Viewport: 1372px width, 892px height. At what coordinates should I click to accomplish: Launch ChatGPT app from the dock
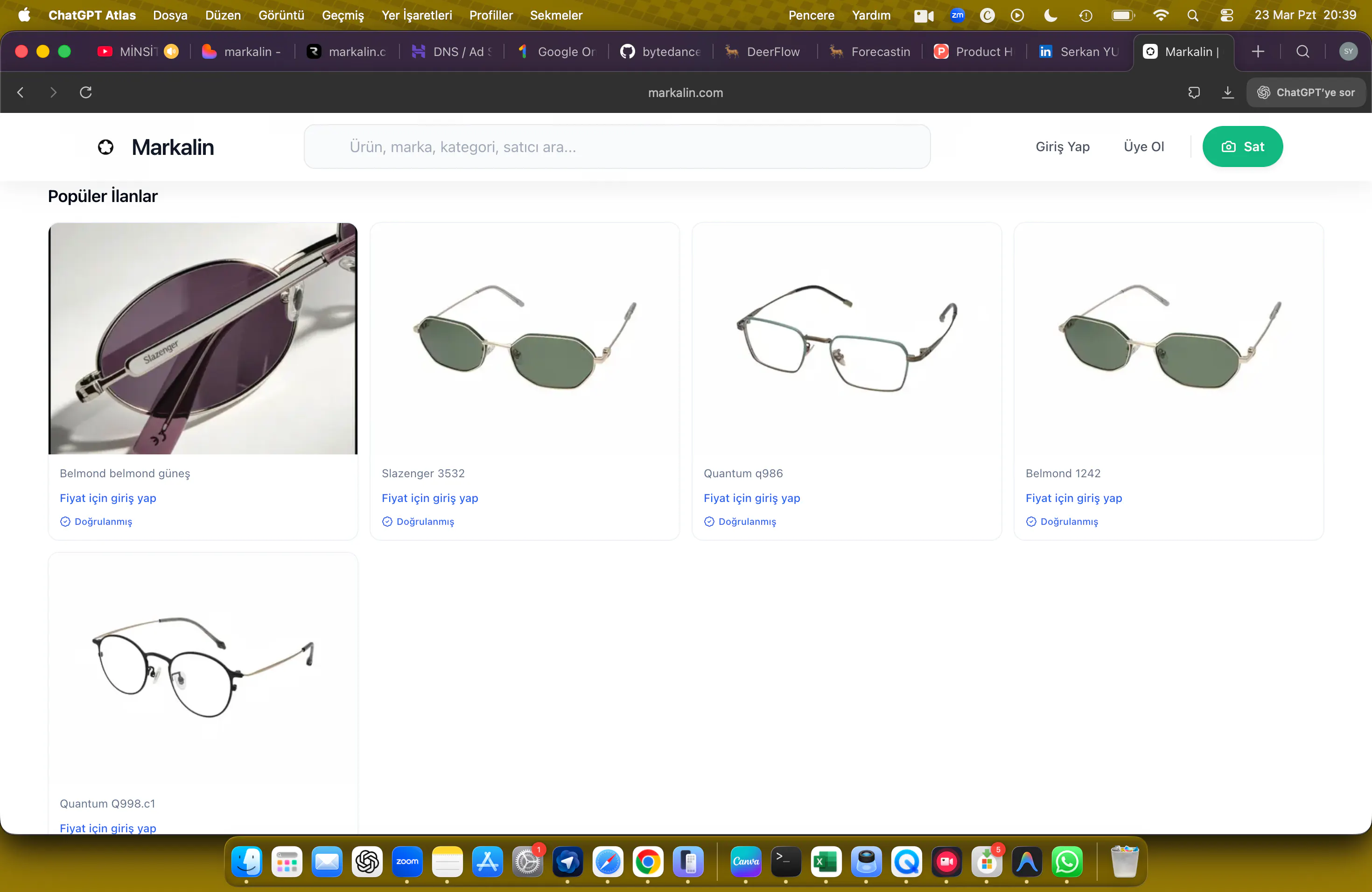[x=367, y=862]
